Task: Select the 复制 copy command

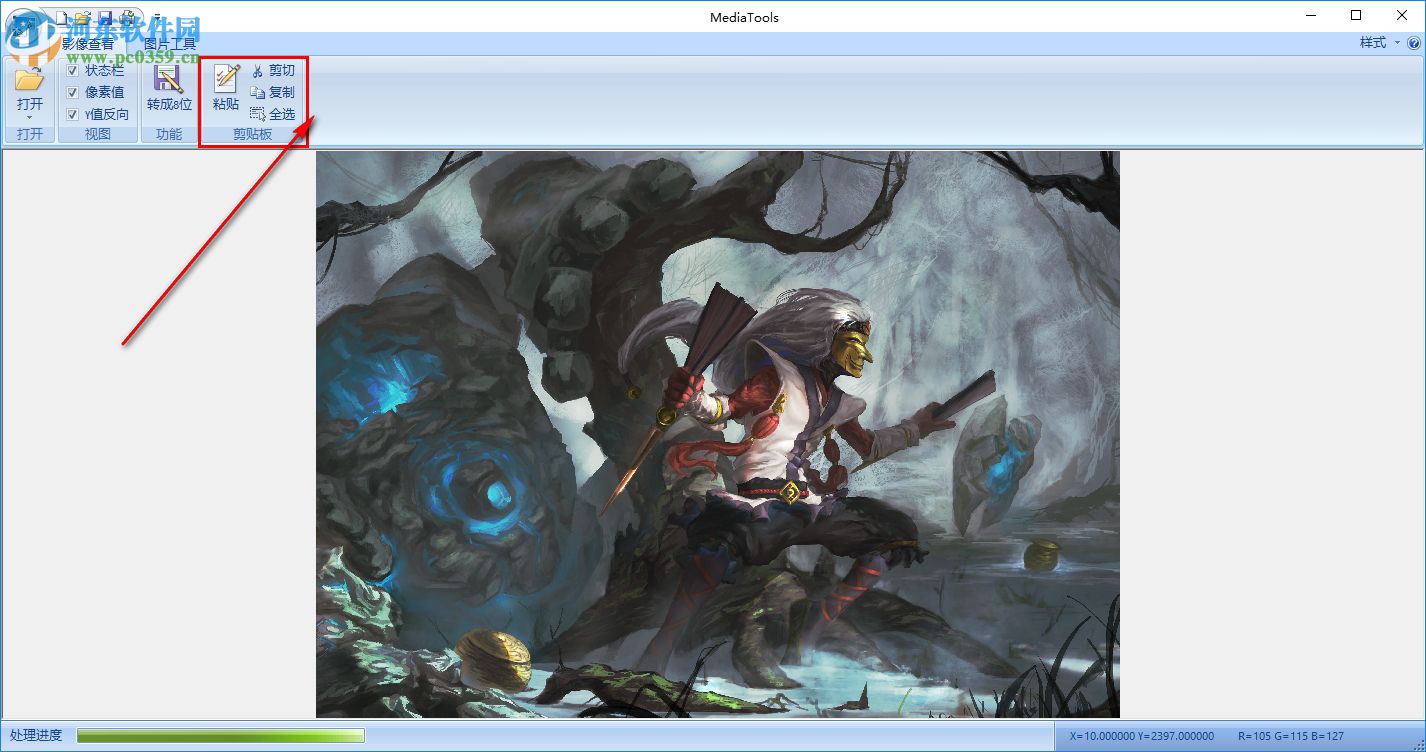Action: tap(273, 92)
